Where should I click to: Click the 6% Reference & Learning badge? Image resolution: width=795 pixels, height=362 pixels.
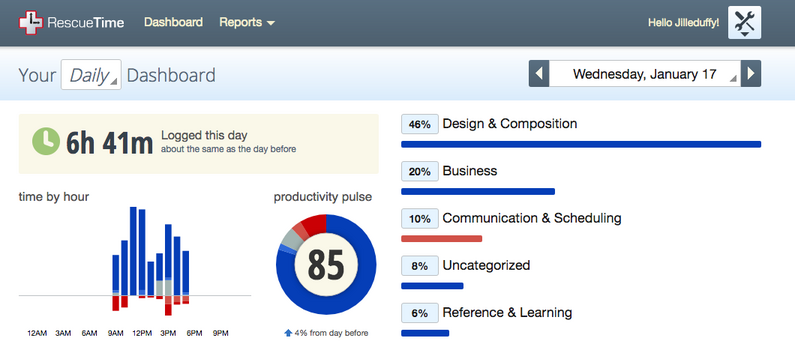pos(419,313)
